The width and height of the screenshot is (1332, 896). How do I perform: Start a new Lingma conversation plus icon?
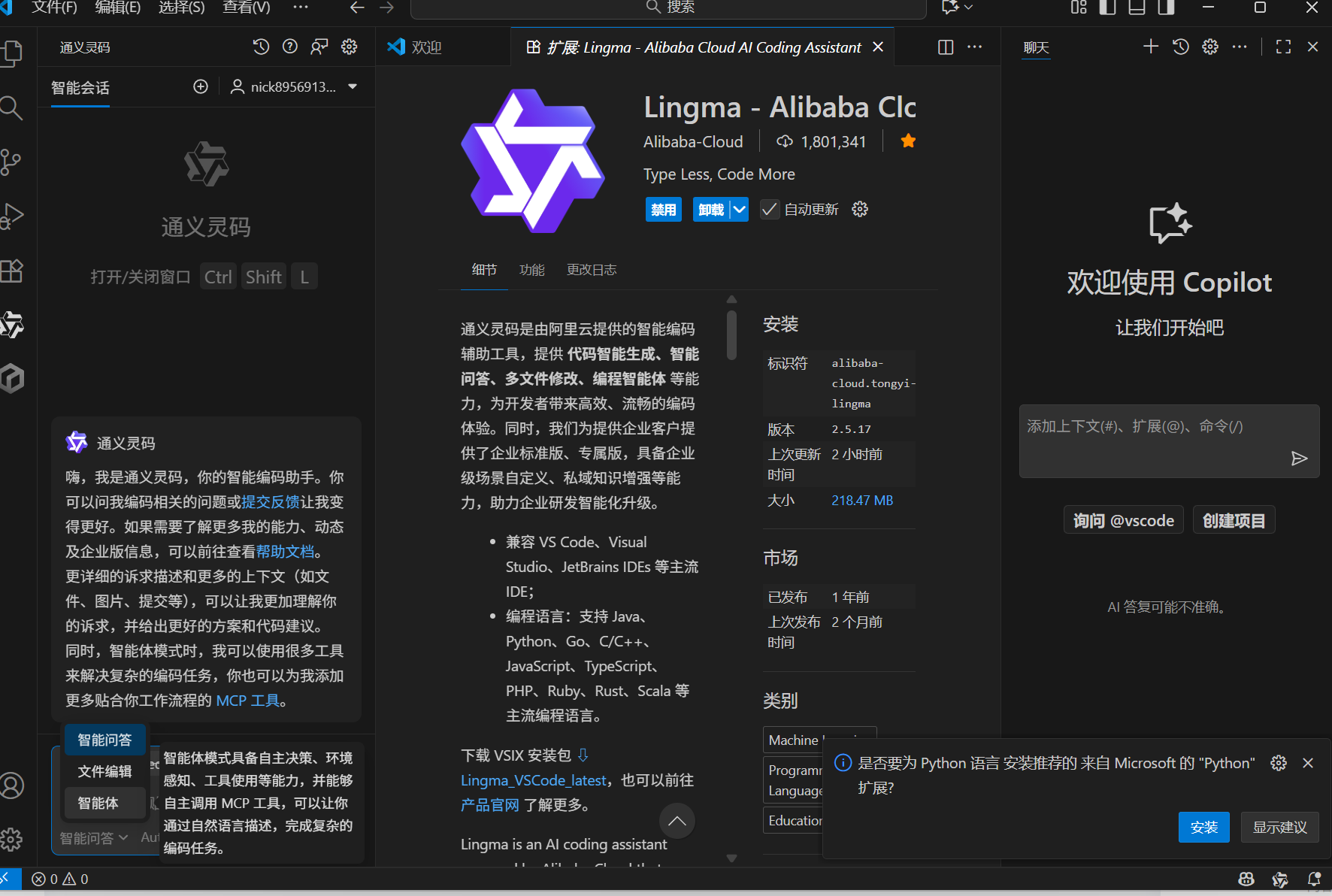click(x=201, y=86)
